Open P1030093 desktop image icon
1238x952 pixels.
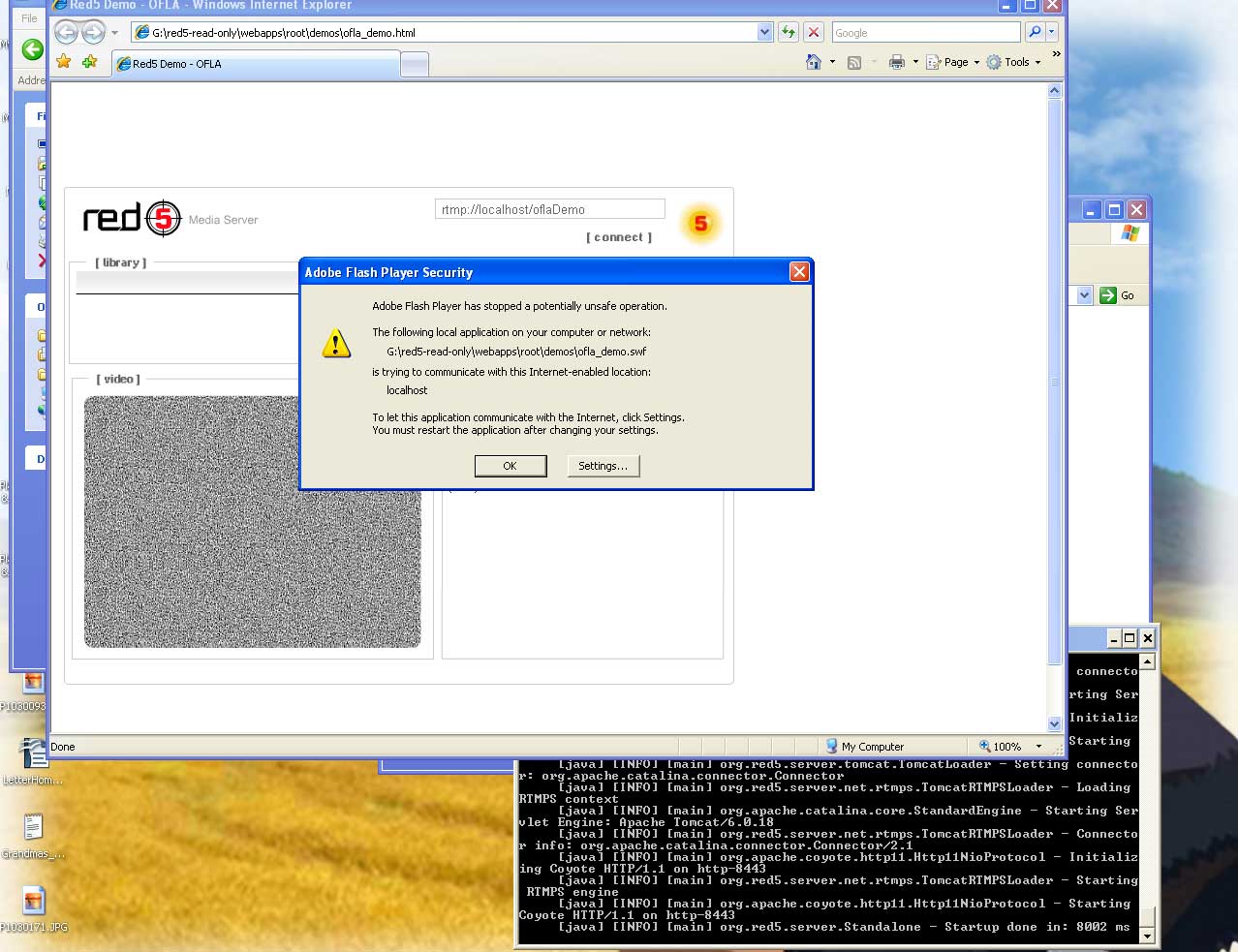pyautogui.click(x=34, y=682)
